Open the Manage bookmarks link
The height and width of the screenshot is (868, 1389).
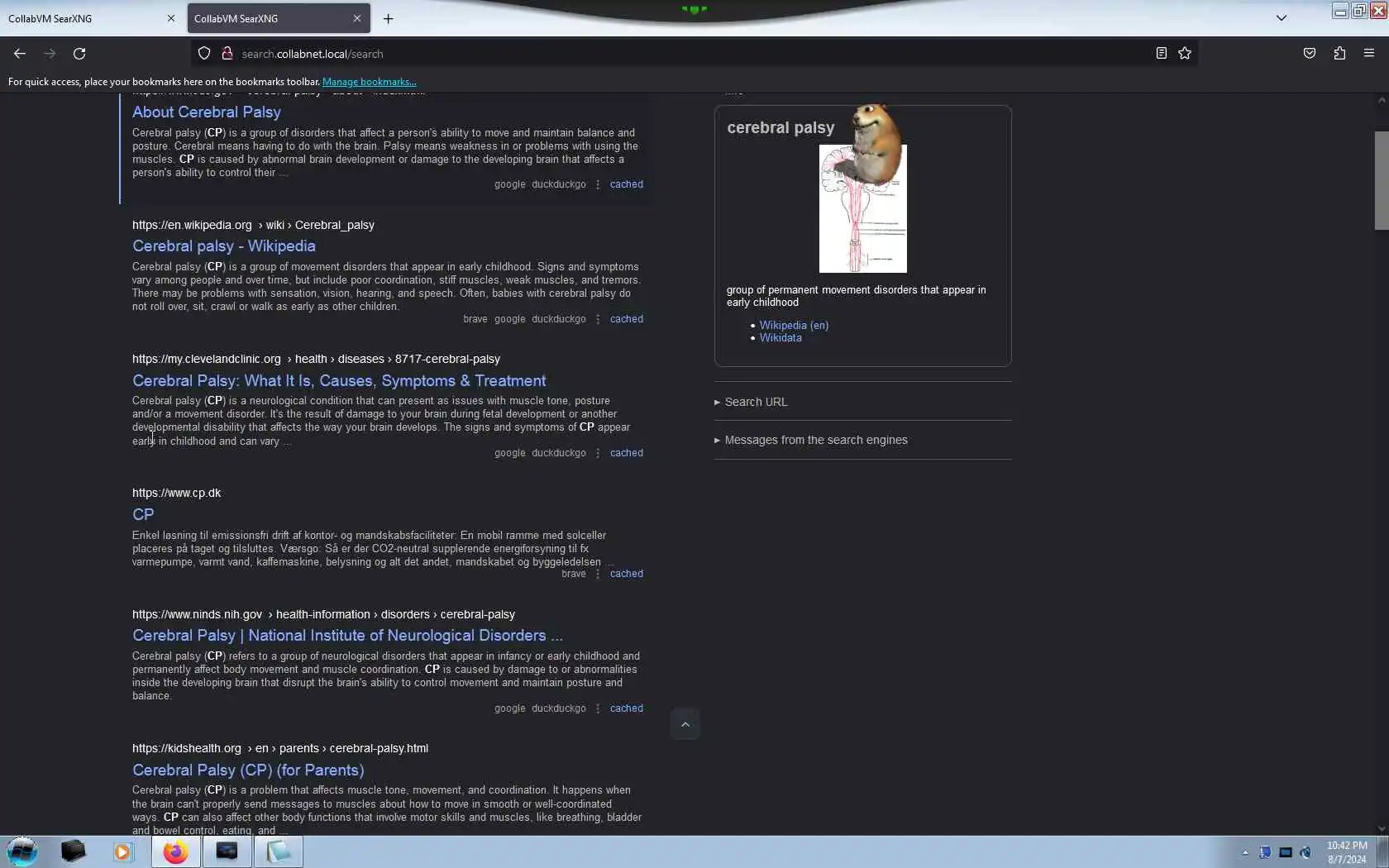click(369, 82)
